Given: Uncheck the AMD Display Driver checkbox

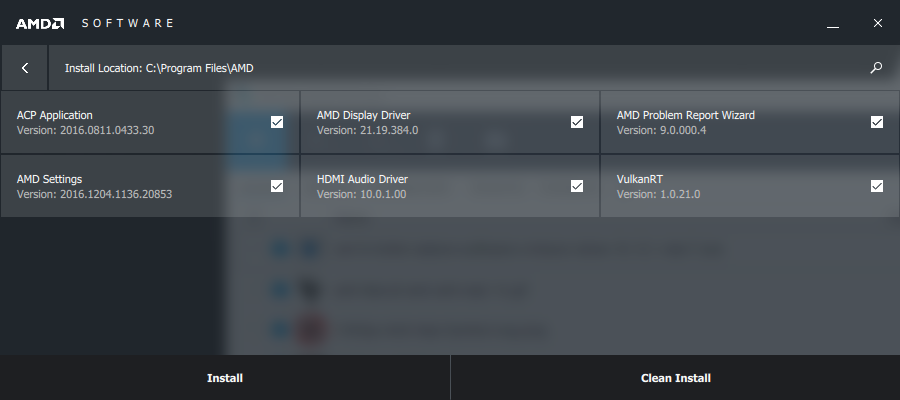Looking at the screenshot, I should click(577, 122).
